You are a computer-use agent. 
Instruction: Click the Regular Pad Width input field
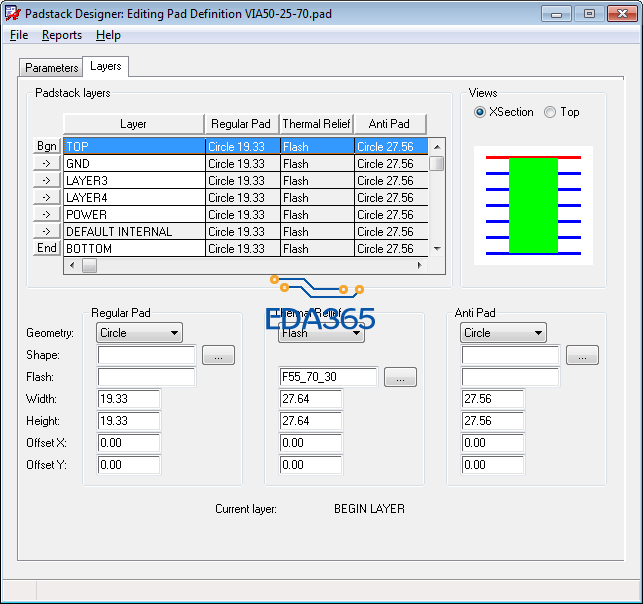click(129, 399)
